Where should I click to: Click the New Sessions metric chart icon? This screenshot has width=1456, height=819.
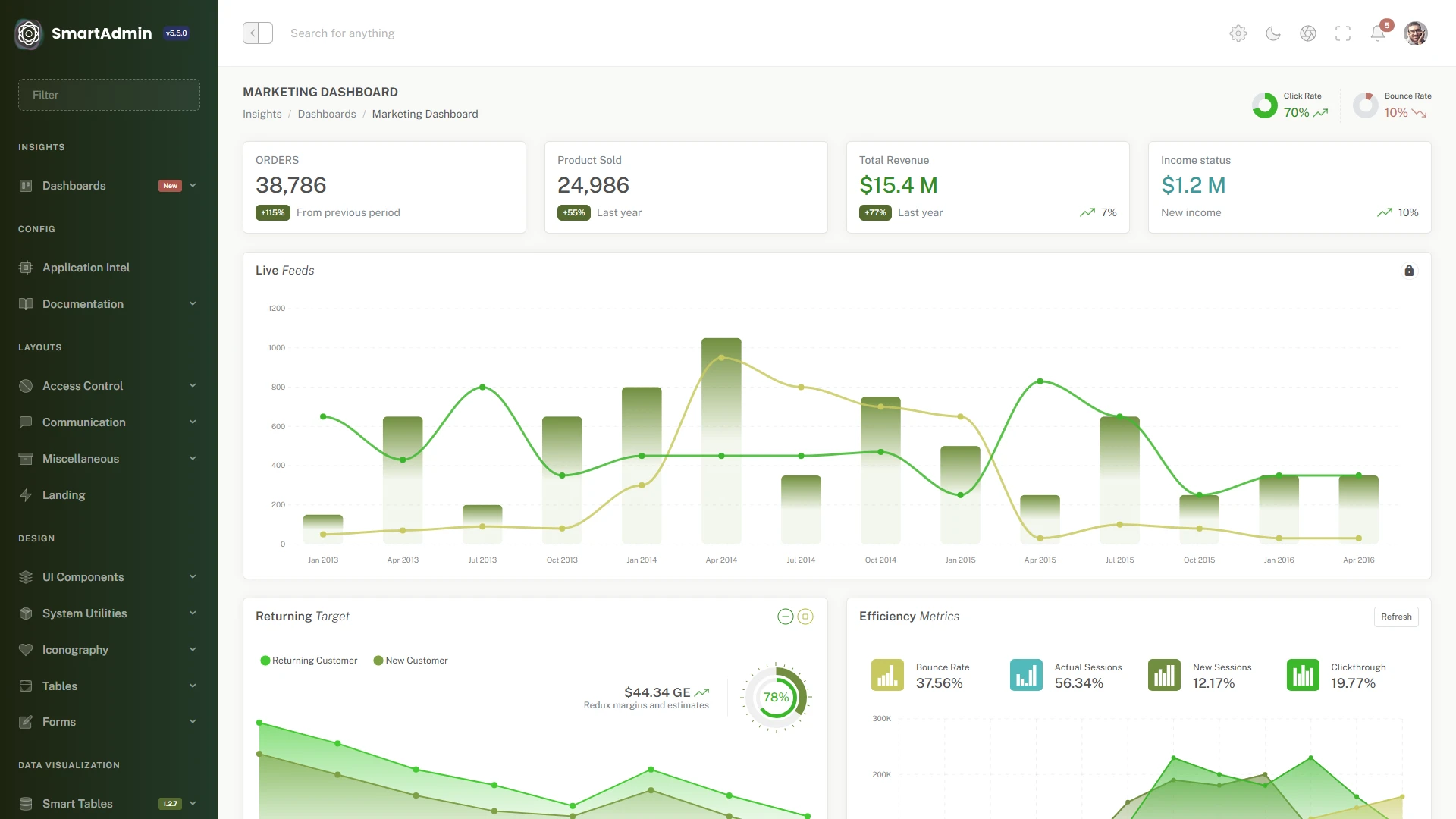pos(1164,675)
